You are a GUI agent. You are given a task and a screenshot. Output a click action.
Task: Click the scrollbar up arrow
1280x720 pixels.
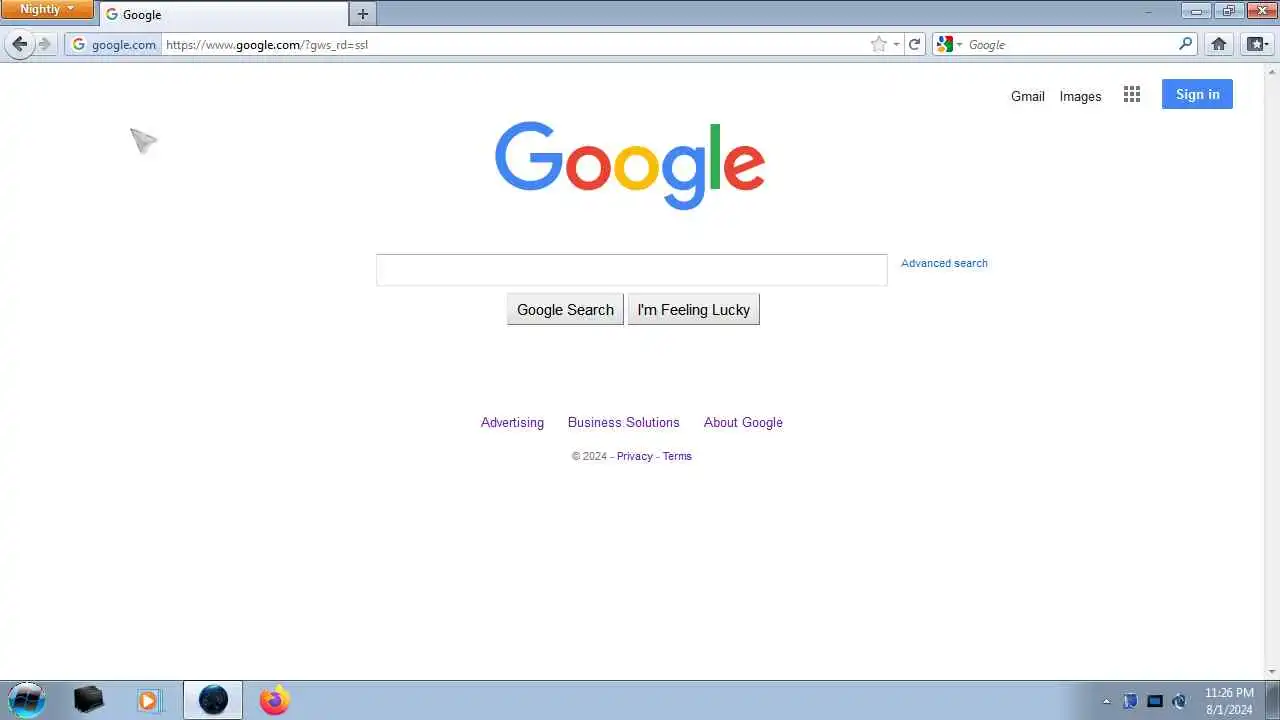1272,71
